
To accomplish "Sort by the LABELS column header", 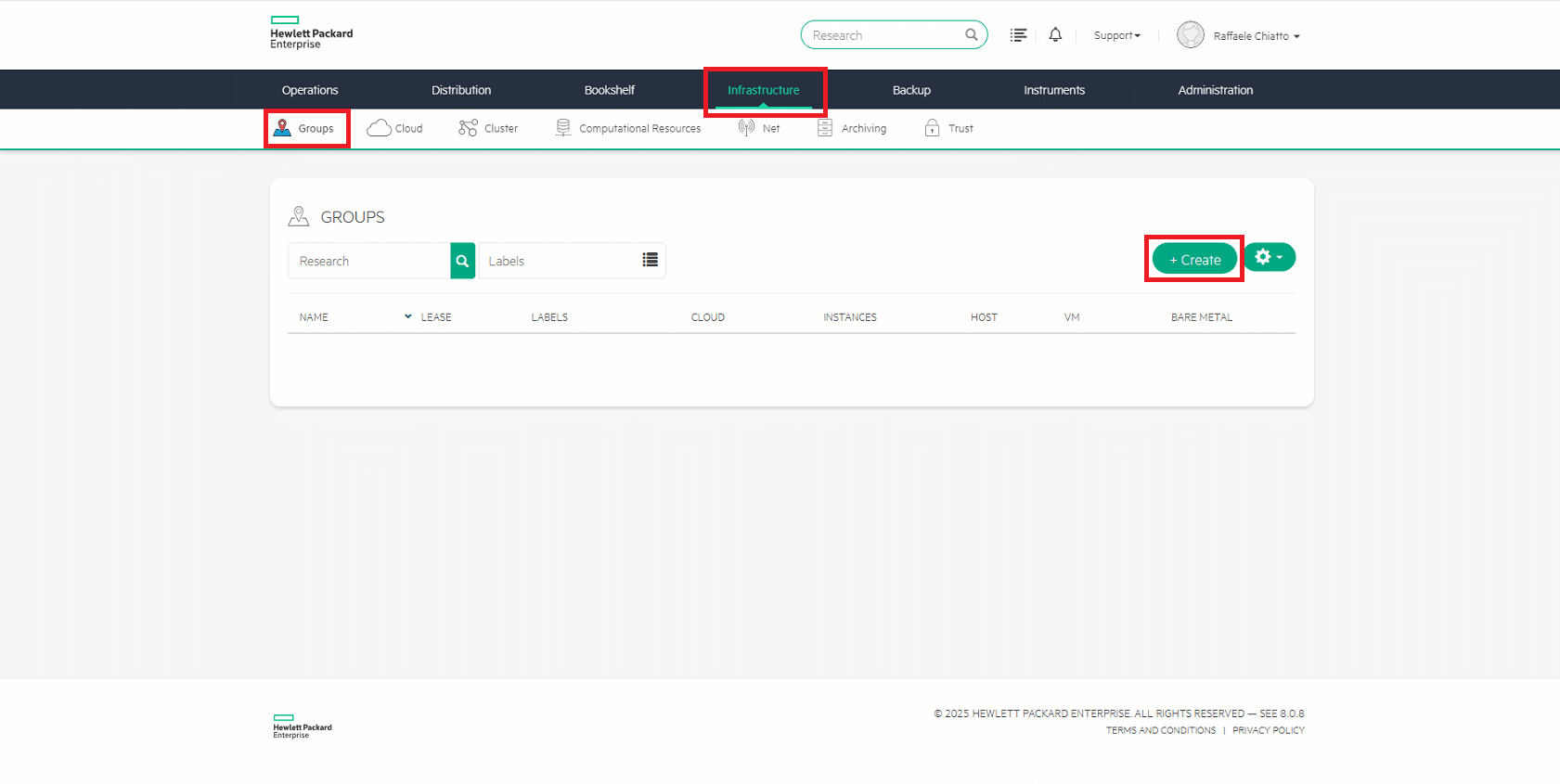I will point(549,317).
